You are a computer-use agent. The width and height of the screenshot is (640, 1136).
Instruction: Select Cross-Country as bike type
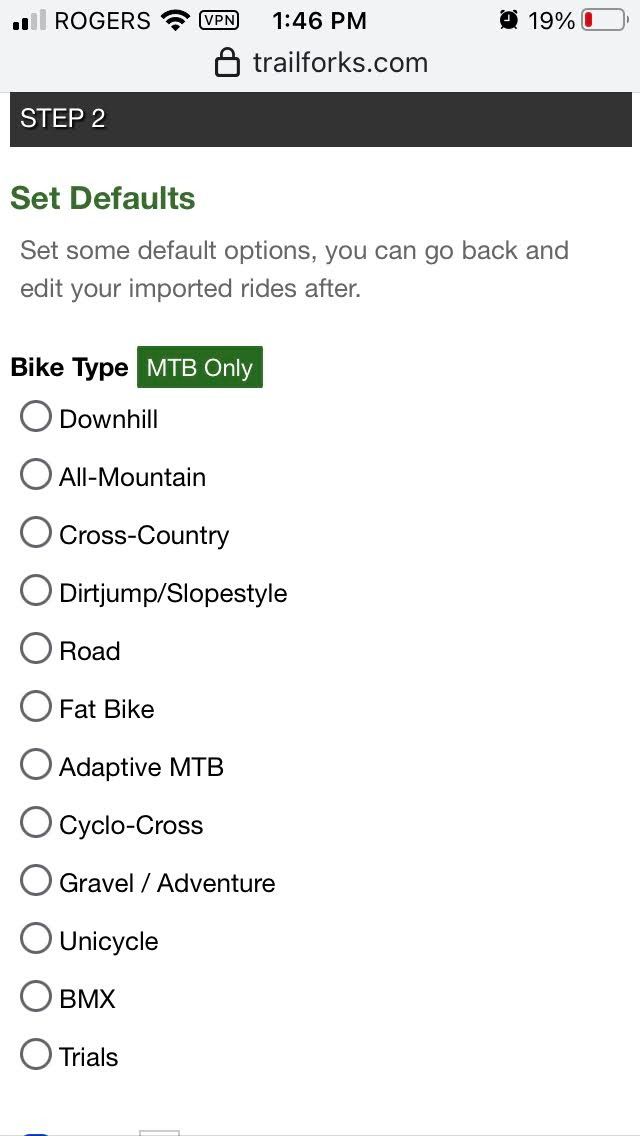pos(36,533)
